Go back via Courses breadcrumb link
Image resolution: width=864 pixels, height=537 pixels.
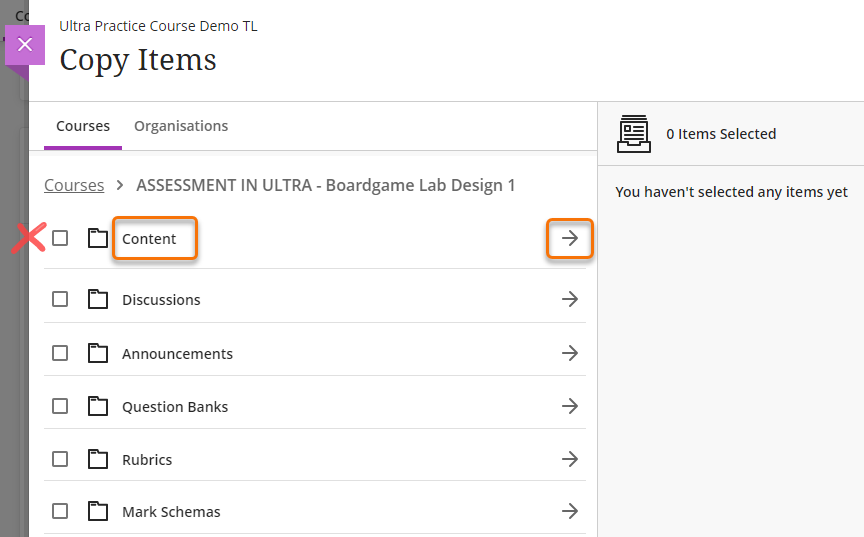pos(74,185)
